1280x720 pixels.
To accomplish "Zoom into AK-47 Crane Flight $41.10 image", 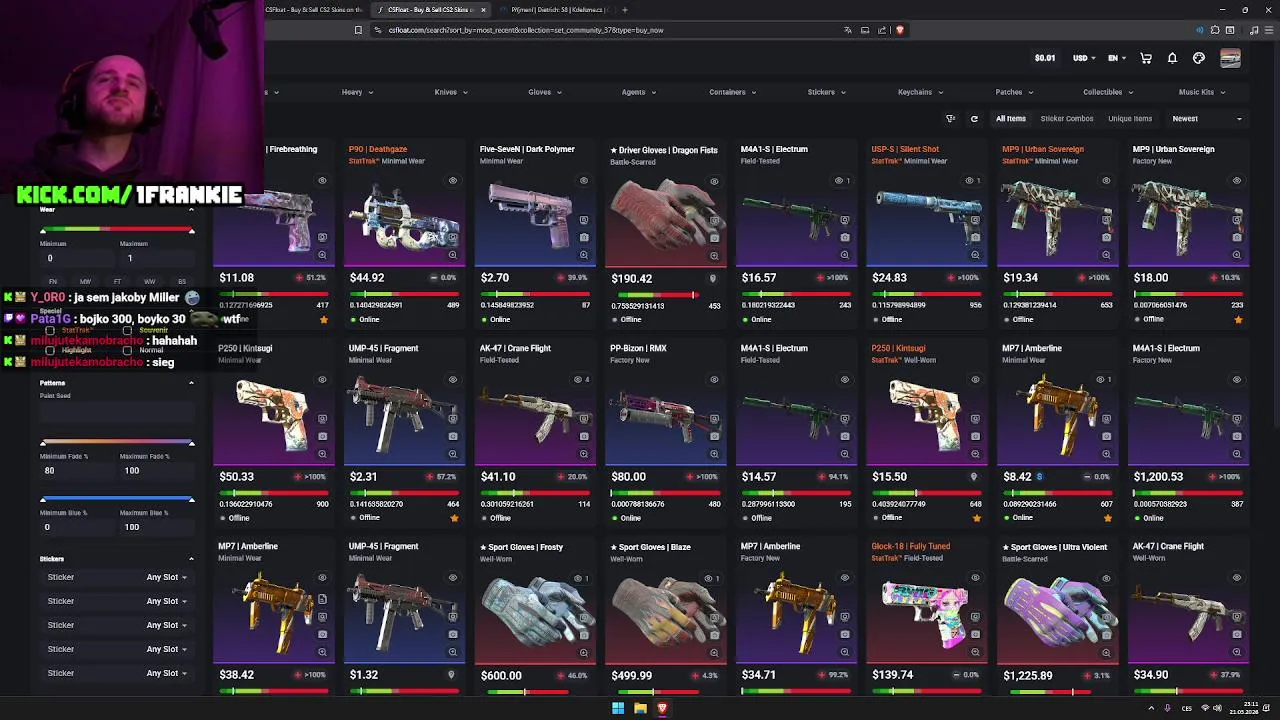I will [x=584, y=454].
